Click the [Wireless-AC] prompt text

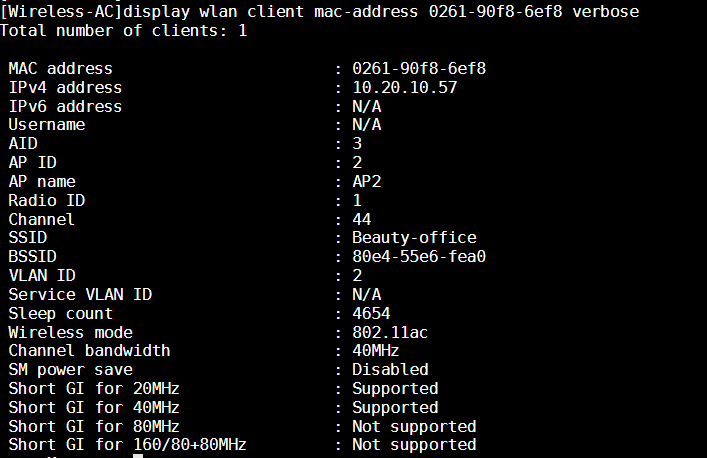[x=61, y=11]
